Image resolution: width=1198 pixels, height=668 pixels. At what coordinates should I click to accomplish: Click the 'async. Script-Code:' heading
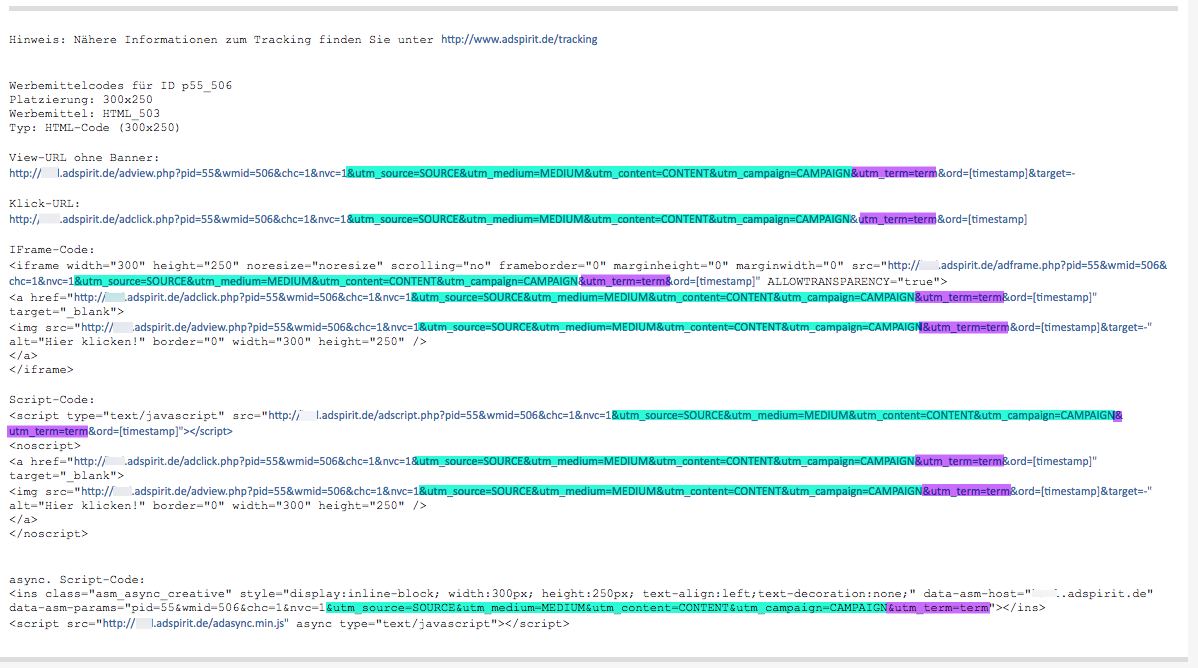77,579
